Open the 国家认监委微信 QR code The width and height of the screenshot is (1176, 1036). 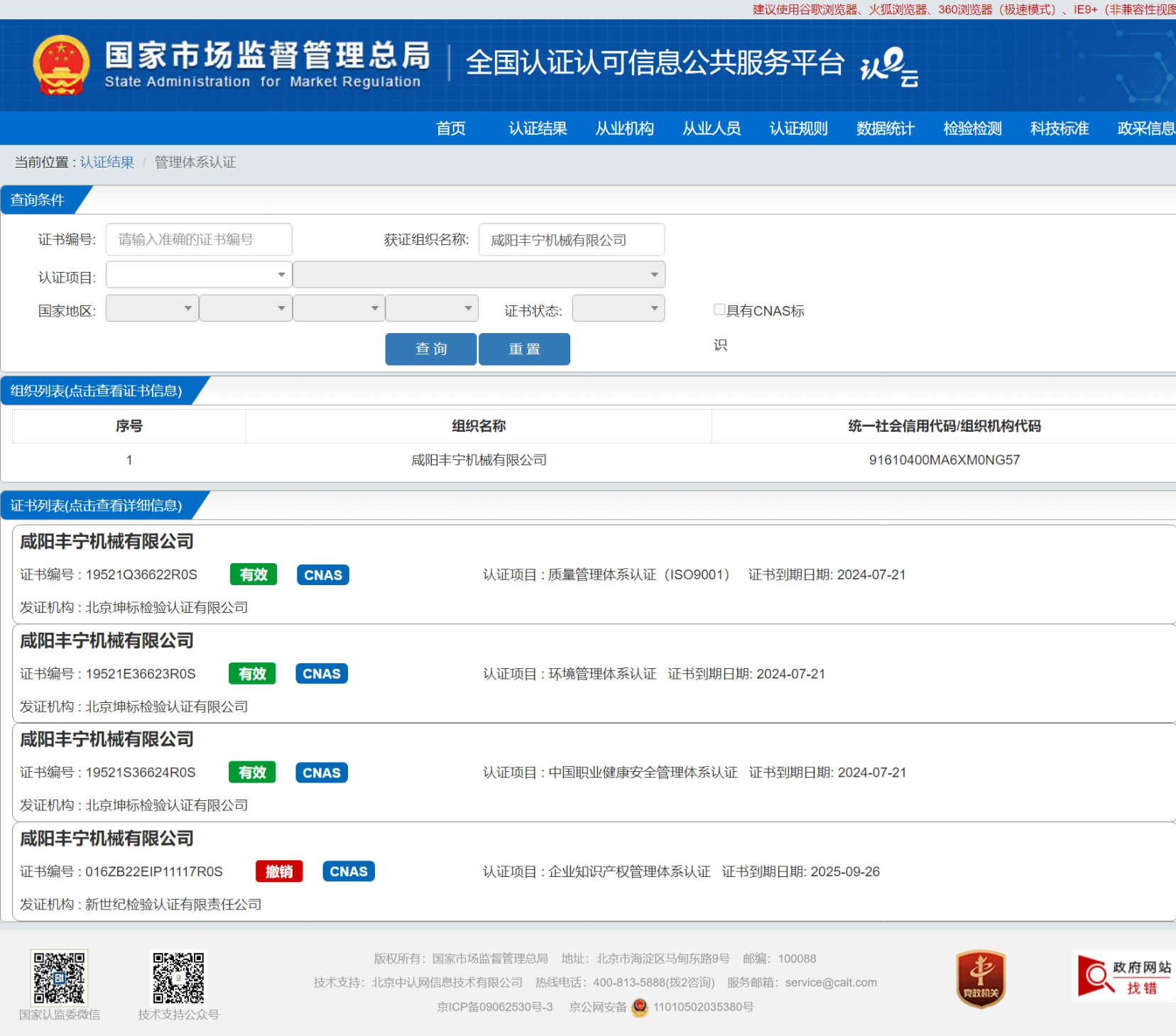pyautogui.click(x=59, y=977)
